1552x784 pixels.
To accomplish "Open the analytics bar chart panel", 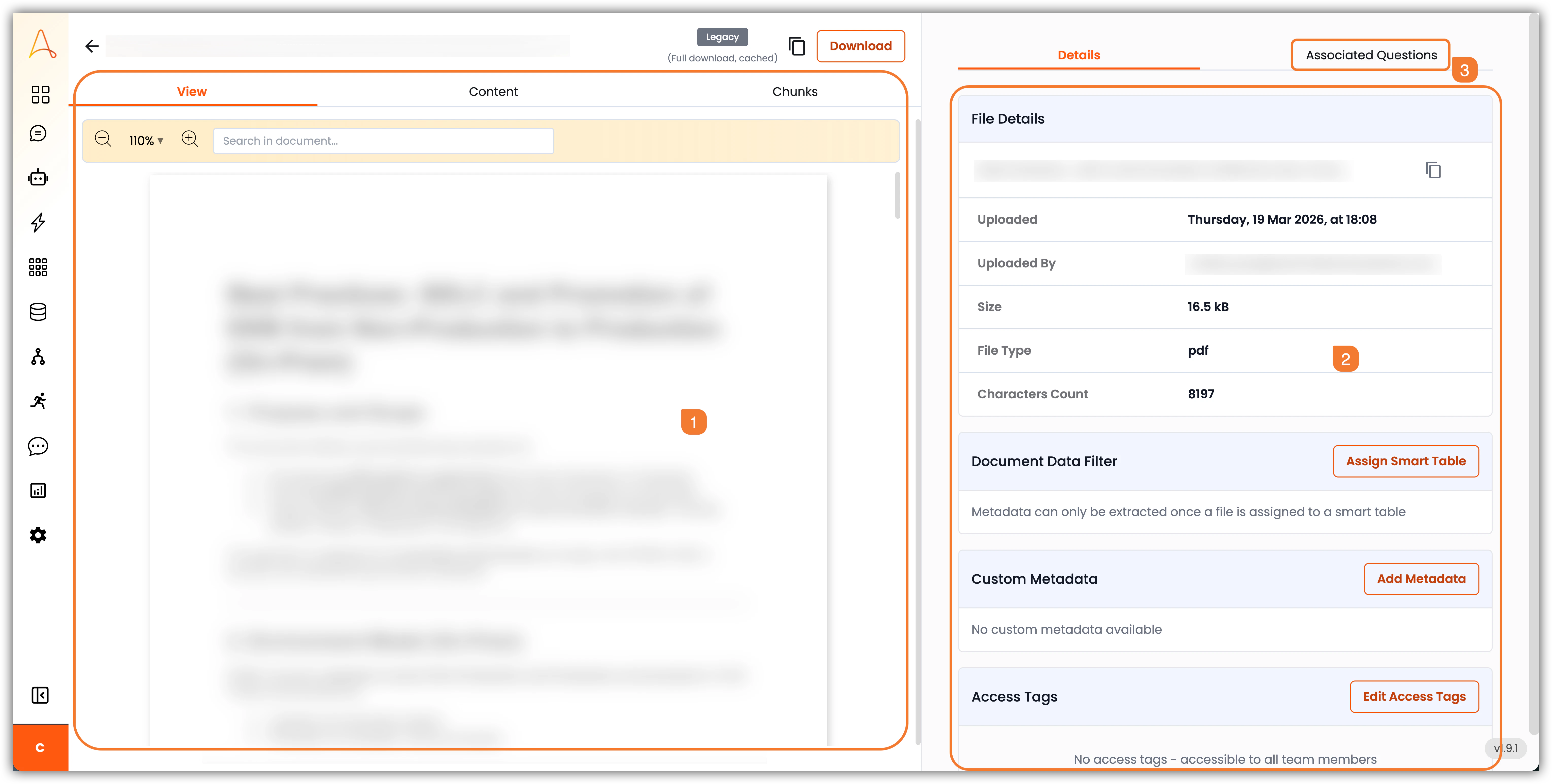I will click(39, 490).
